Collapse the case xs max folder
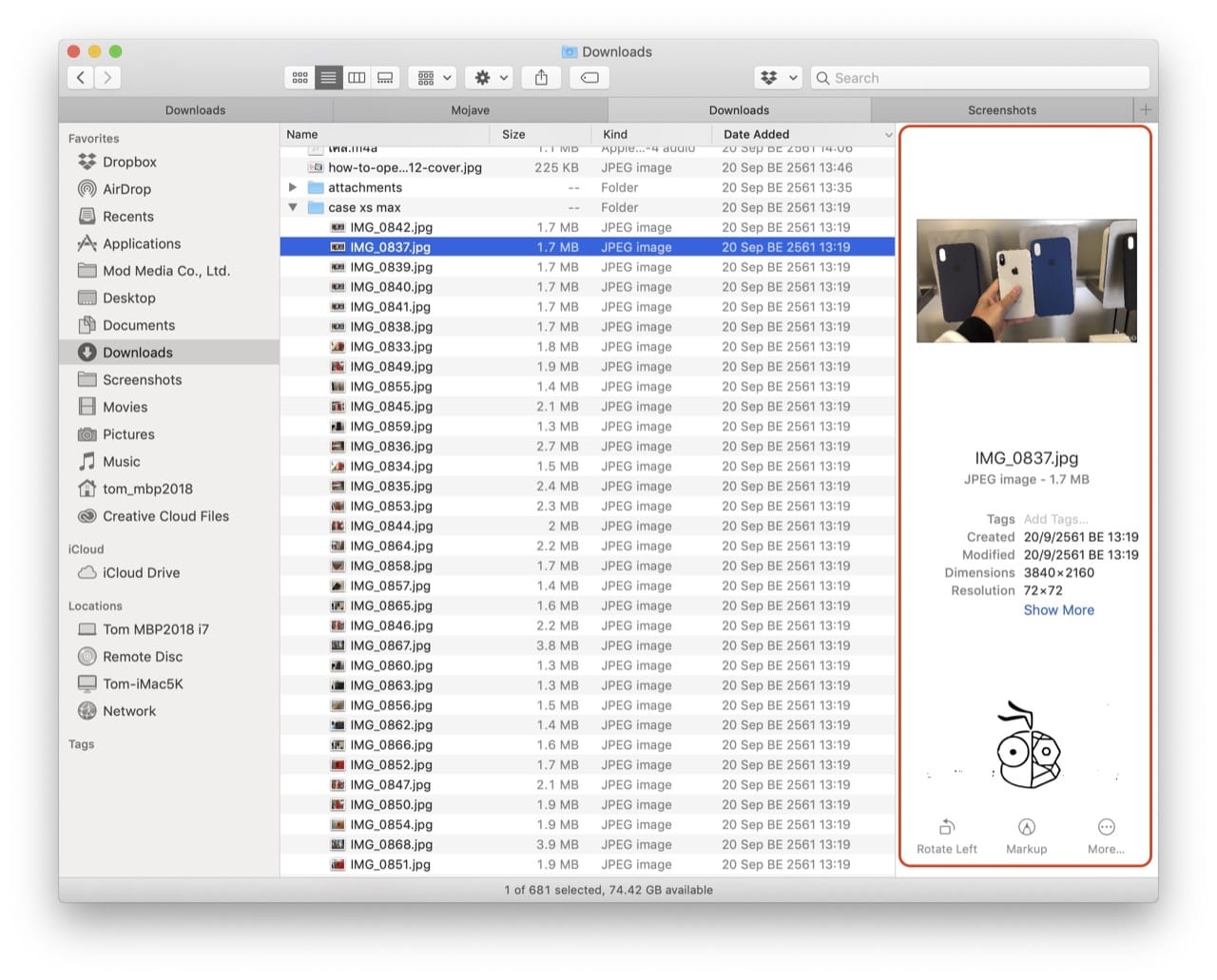Viewport: 1217px width, 980px height. [293, 207]
